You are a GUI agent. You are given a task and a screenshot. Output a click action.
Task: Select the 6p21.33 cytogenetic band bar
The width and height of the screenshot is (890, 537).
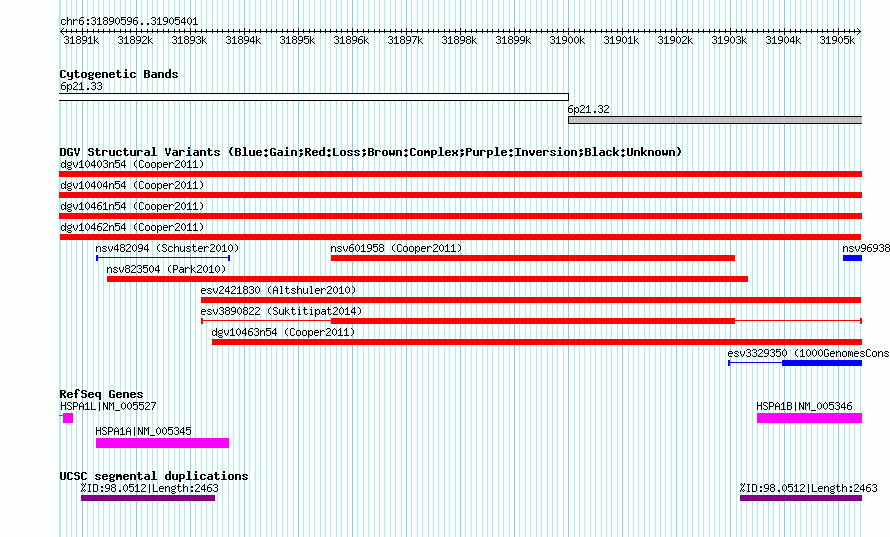[x=314, y=97]
